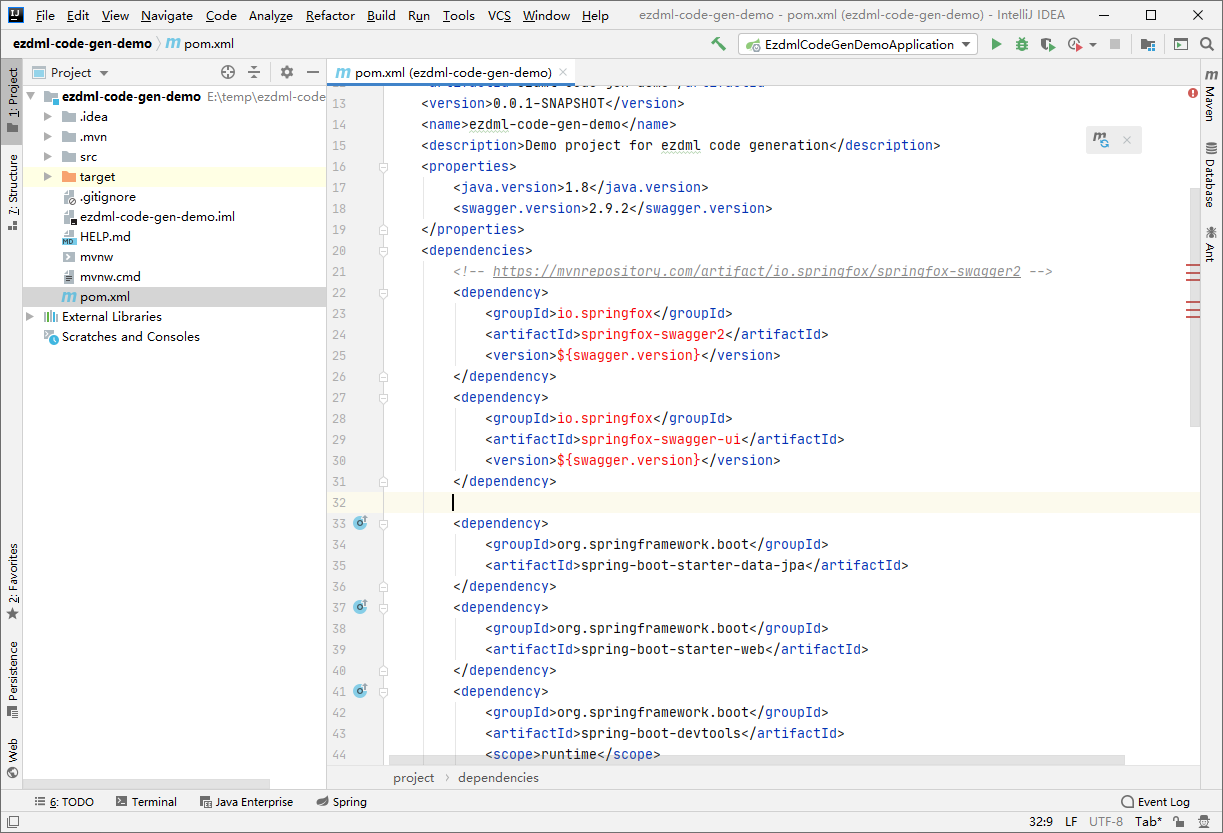Click the Spring bean gutter icon on line 37

coord(360,607)
